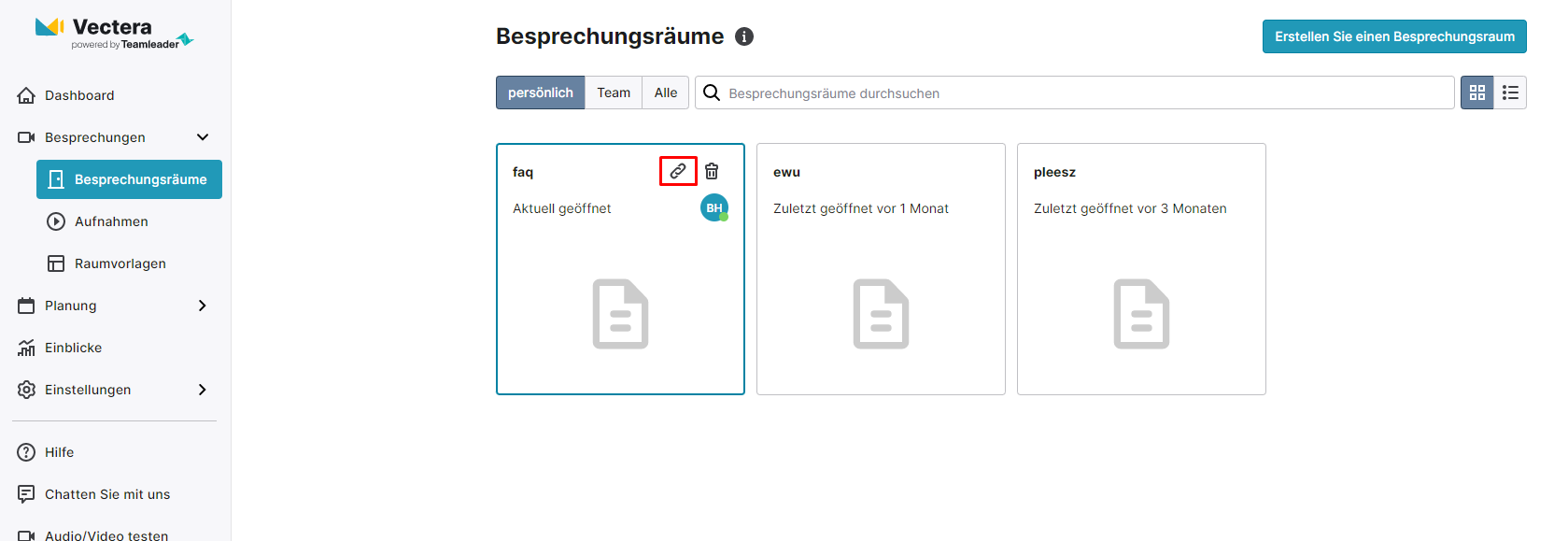
Task: Open the ewu meeting room card
Action: pyautogui.click(x=881, y=280)
